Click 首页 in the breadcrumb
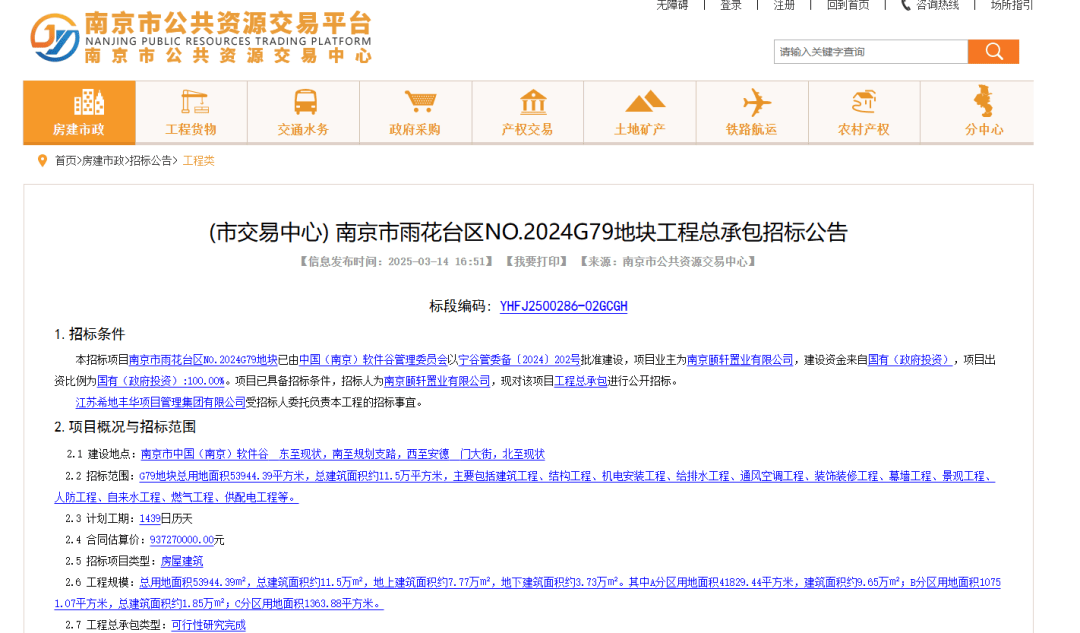The height and width of the screenshot is (633, 1080). pos(65,160)
